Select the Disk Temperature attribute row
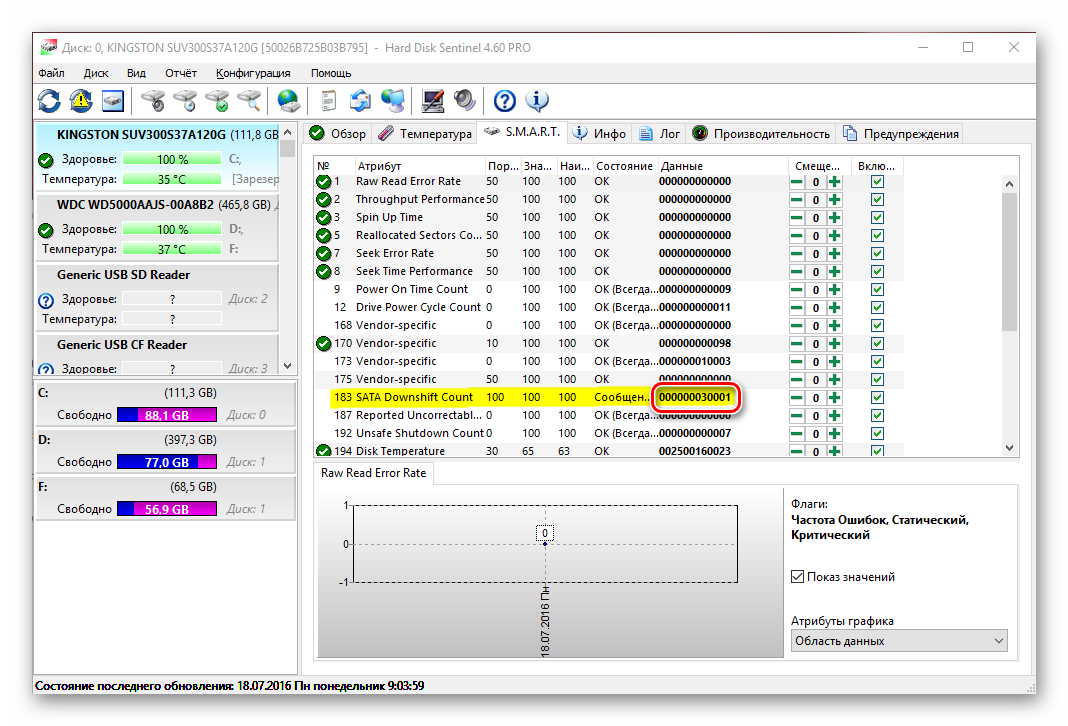 [x=606, y=451]
